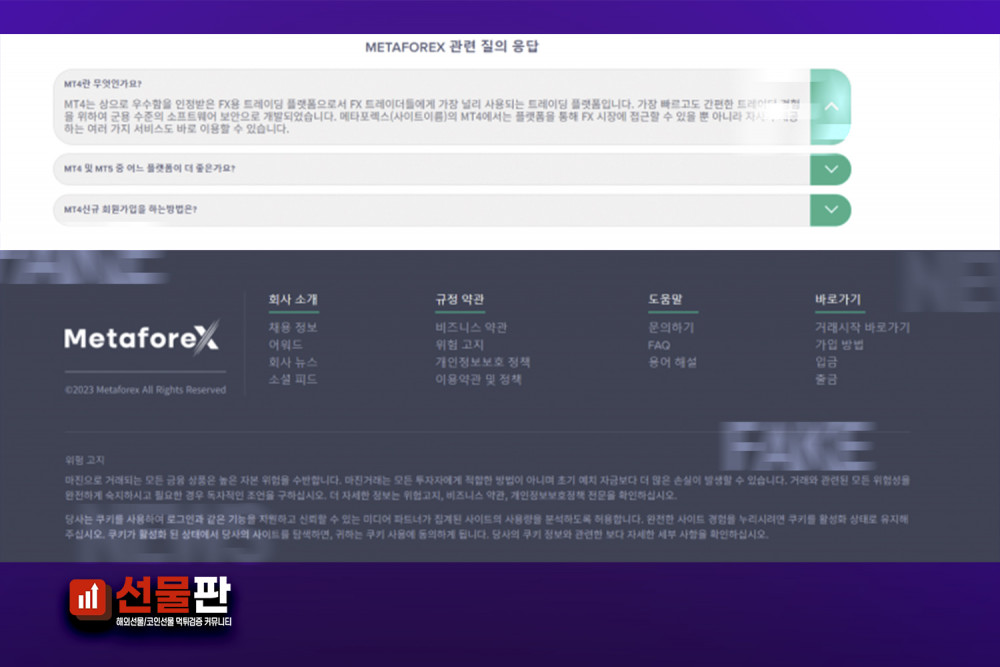The image size is (1000, 667).
Task: Click the 선물판 logo icon
Action: pos(88,598)
